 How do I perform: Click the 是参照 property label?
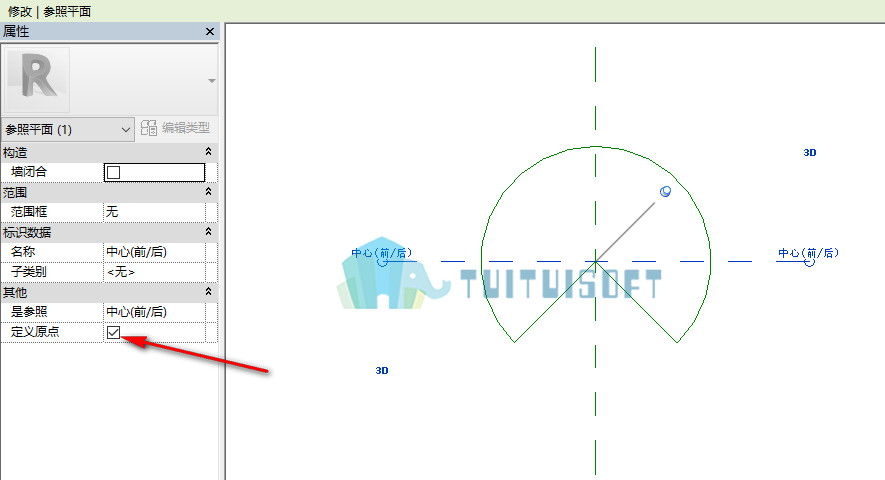coord(29,312)
